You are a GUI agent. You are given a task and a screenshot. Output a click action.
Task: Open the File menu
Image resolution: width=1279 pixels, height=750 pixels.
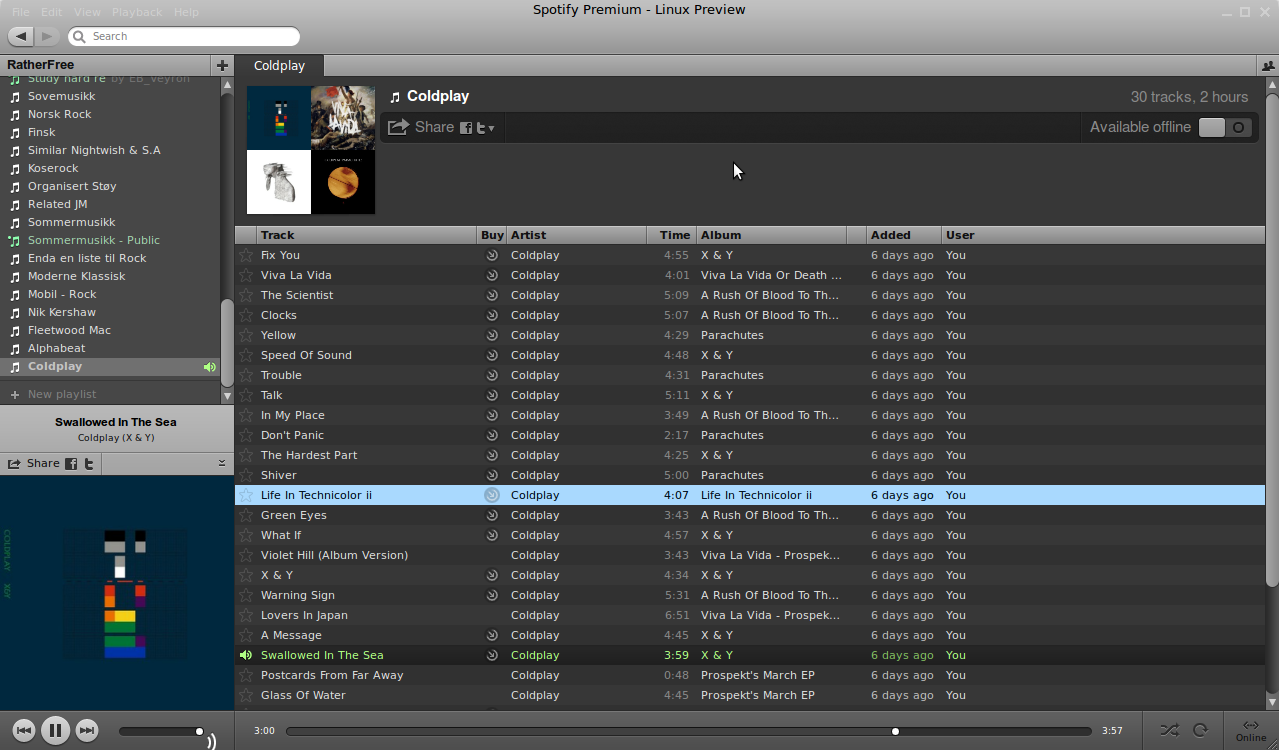tap(20, 12)
